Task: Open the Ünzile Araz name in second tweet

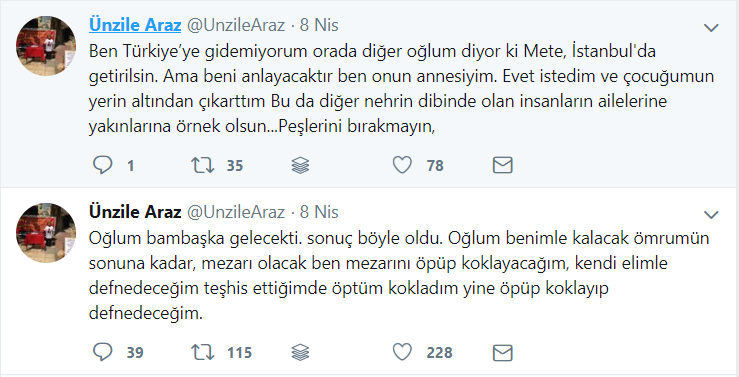Action: (x=135, y=212)
